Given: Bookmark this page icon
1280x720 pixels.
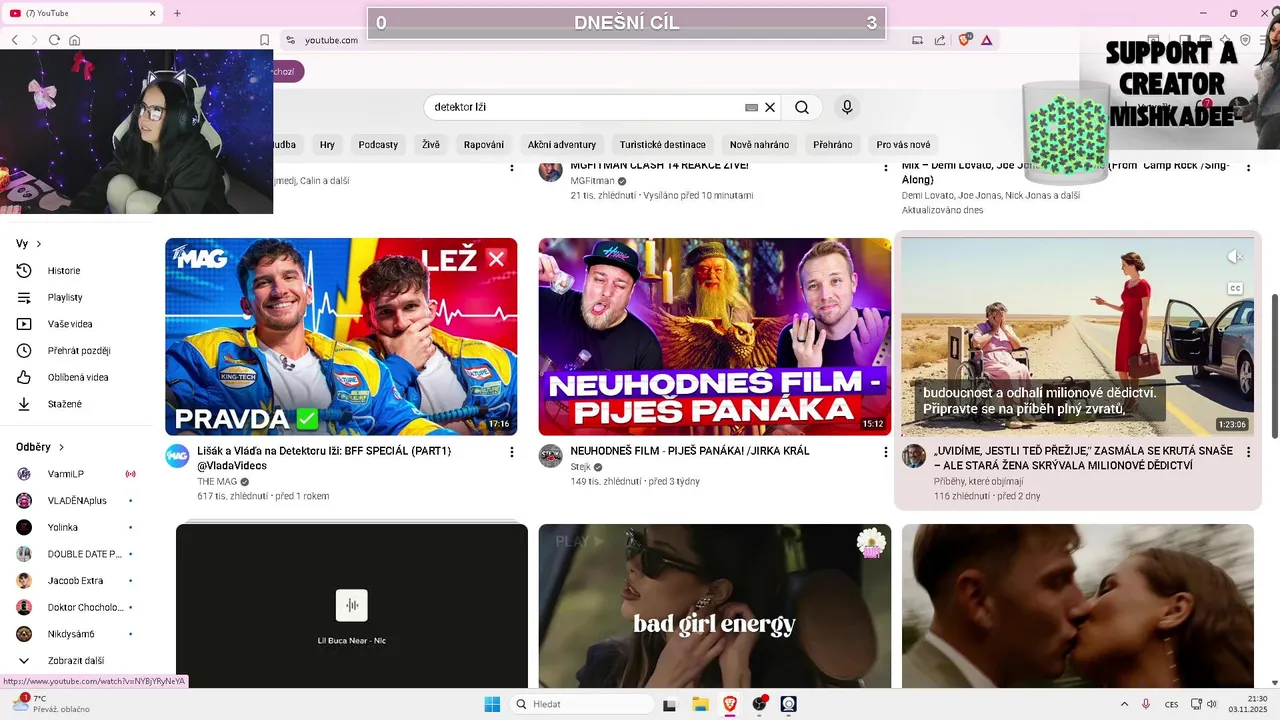Looking at the screenshot, I should [264, 40].
